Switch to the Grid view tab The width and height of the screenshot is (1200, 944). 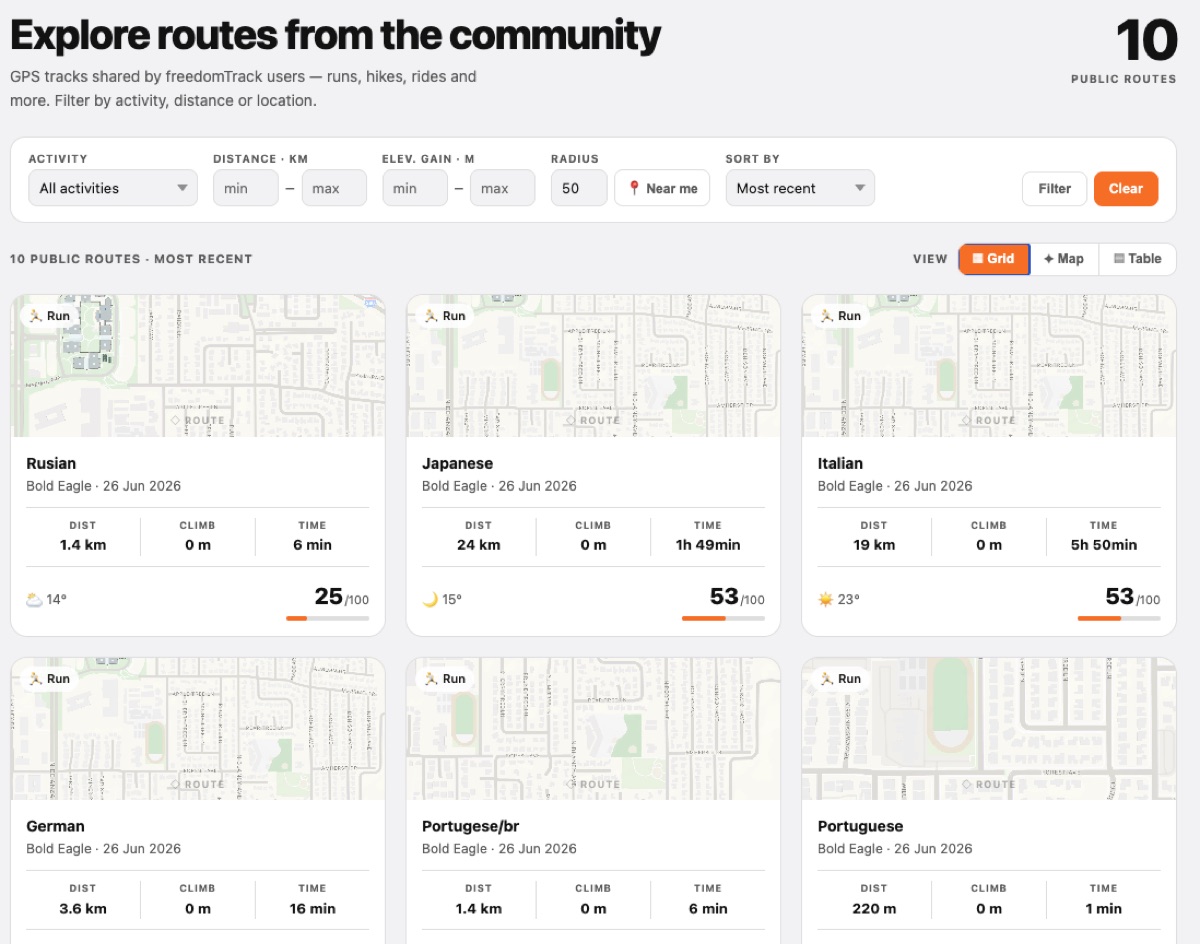(x=994, y=258)
